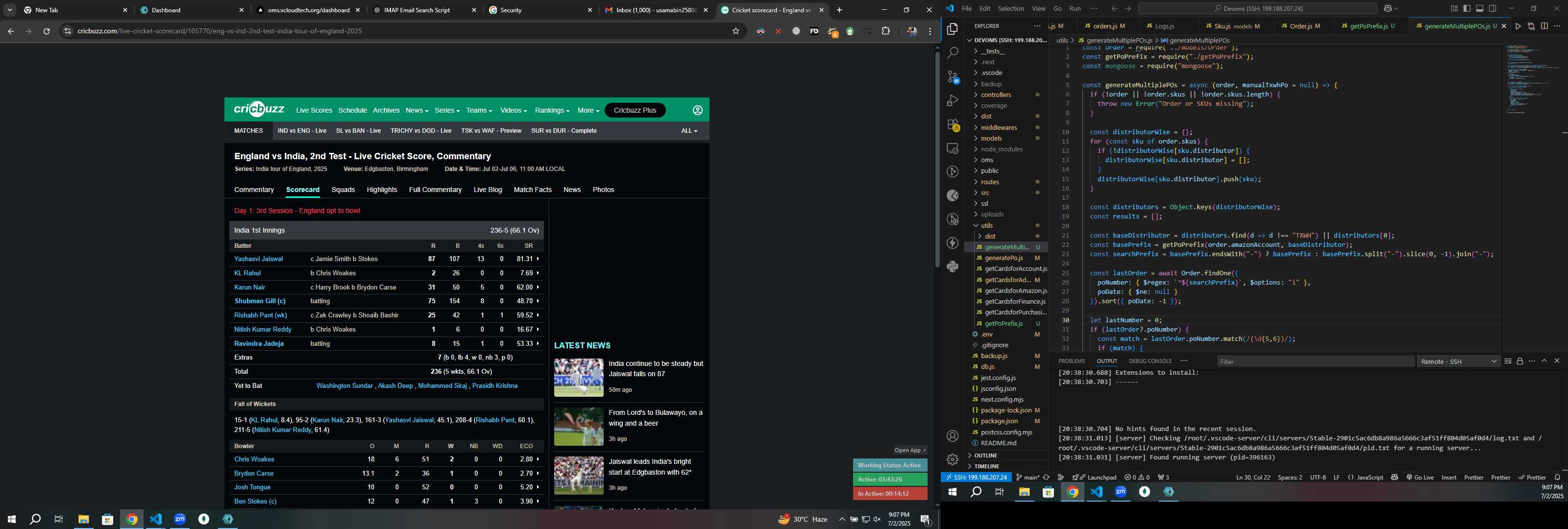This screenshot has height=529, width=1568.
Task: Open Remote Explorer in VS Code activity bar
Action: [953, 148]
